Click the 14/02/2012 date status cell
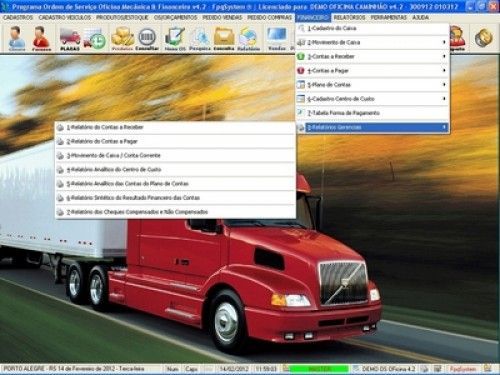The width and height of the screenshot is (500, 375). [234, 369]
